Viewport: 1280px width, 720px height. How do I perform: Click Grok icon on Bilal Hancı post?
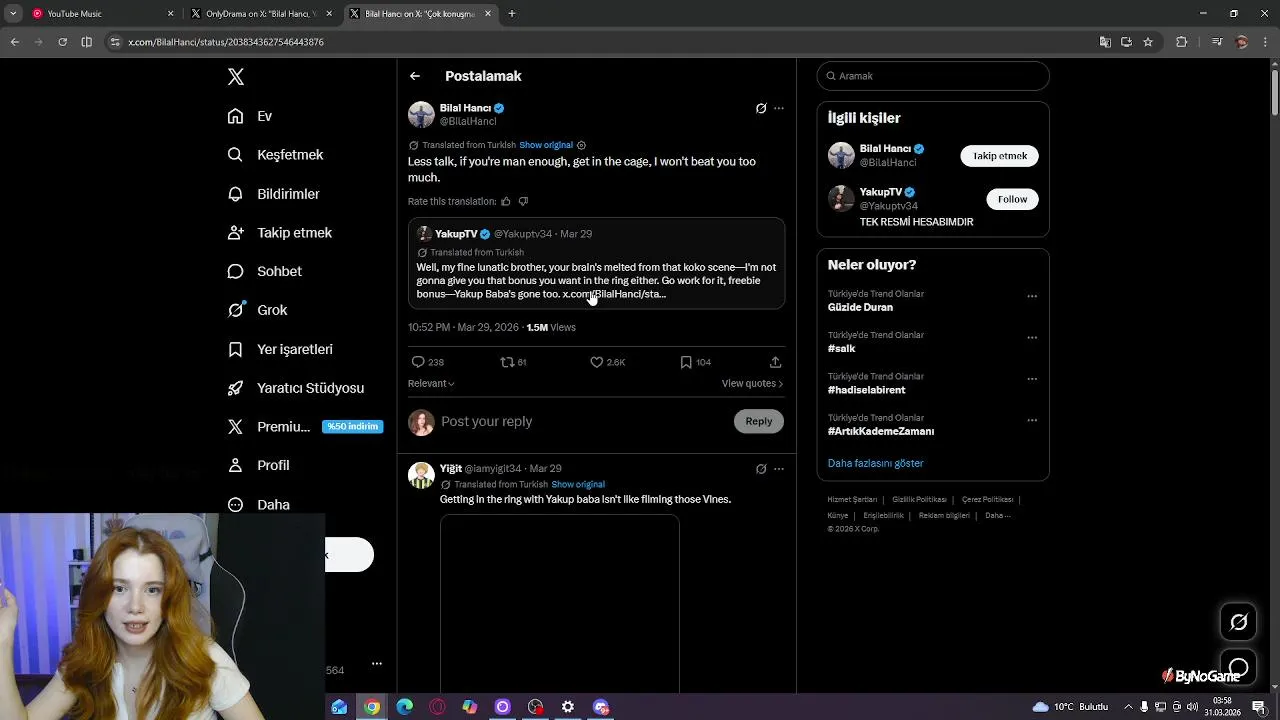point(761,108)
